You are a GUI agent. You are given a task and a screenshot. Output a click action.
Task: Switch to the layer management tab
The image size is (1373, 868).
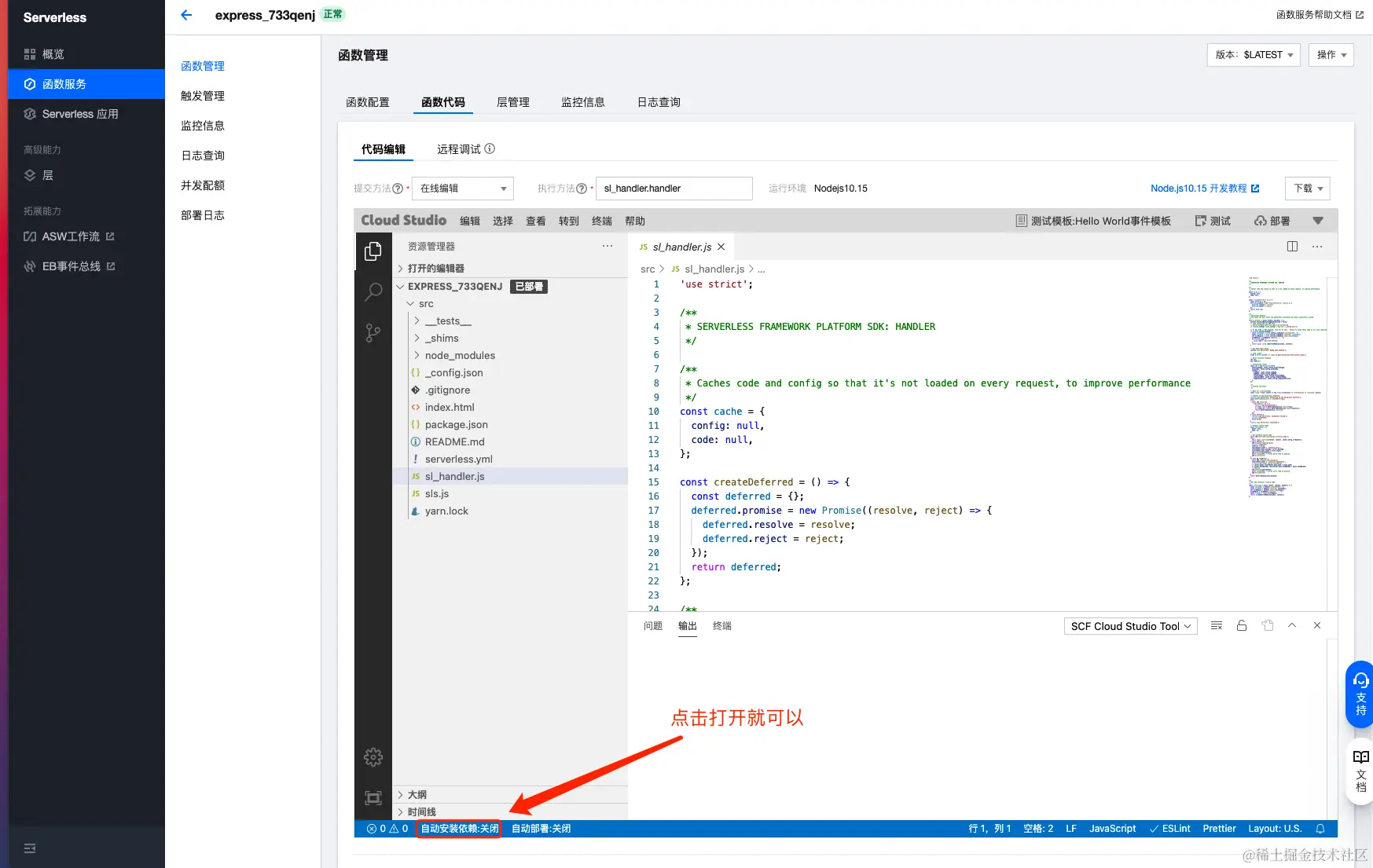(x=513, y=102)
